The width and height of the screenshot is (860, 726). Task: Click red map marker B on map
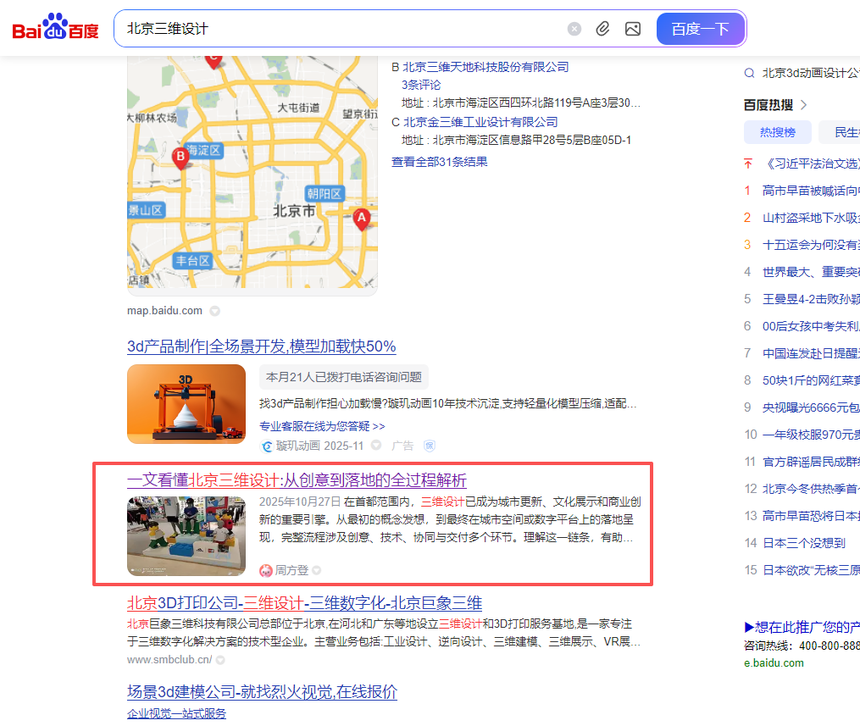(x=181, y=156)
